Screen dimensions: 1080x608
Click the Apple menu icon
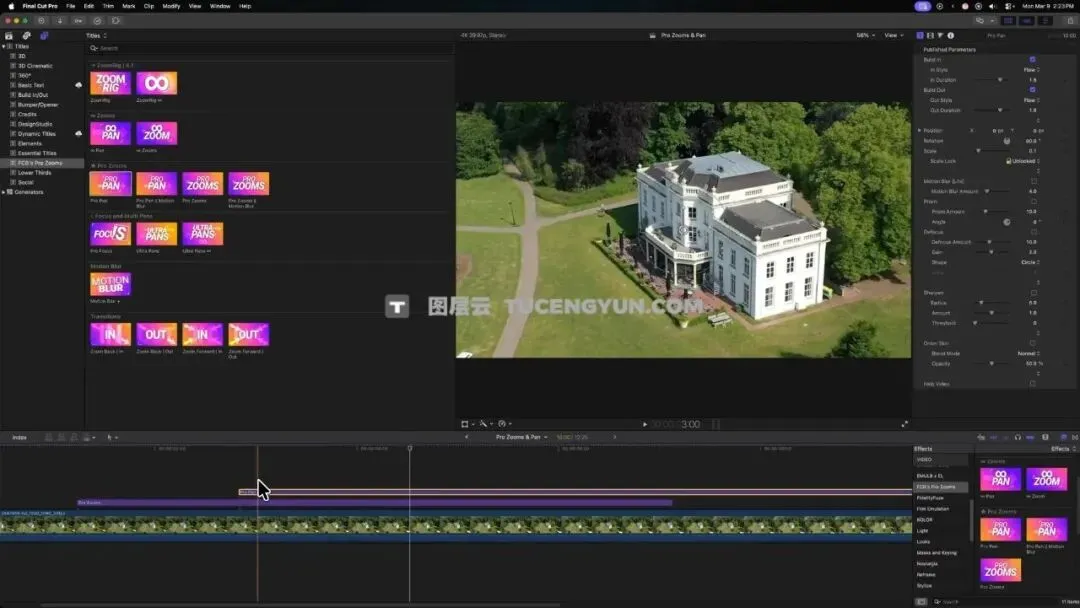pyautogui.click(x=10, y=6)
